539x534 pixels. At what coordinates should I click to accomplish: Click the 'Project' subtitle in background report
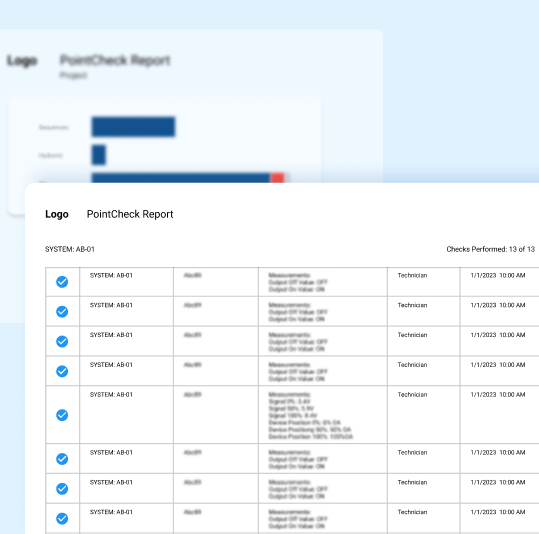(x=73, y=75)
